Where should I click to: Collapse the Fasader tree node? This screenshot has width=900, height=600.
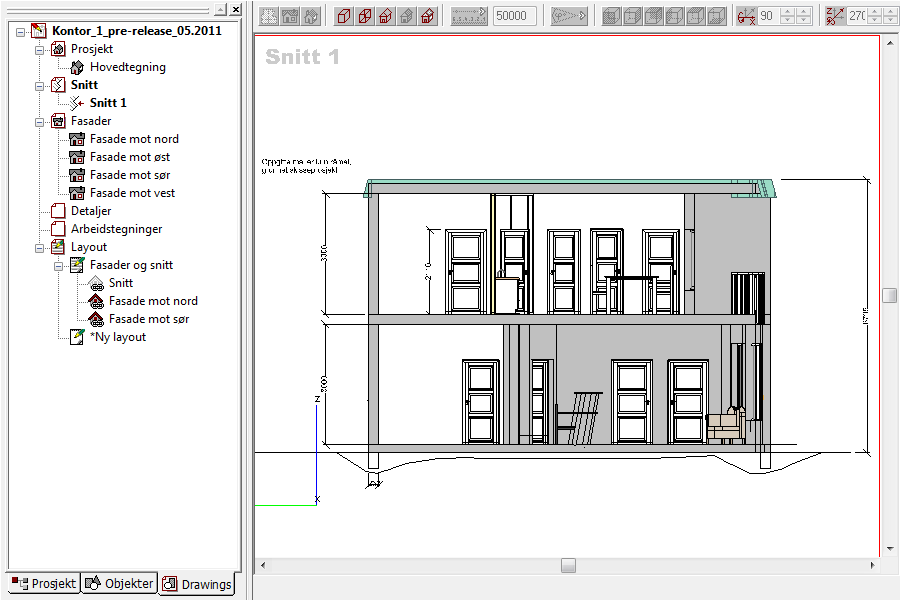pyautogui.click(x=40, y=122)
